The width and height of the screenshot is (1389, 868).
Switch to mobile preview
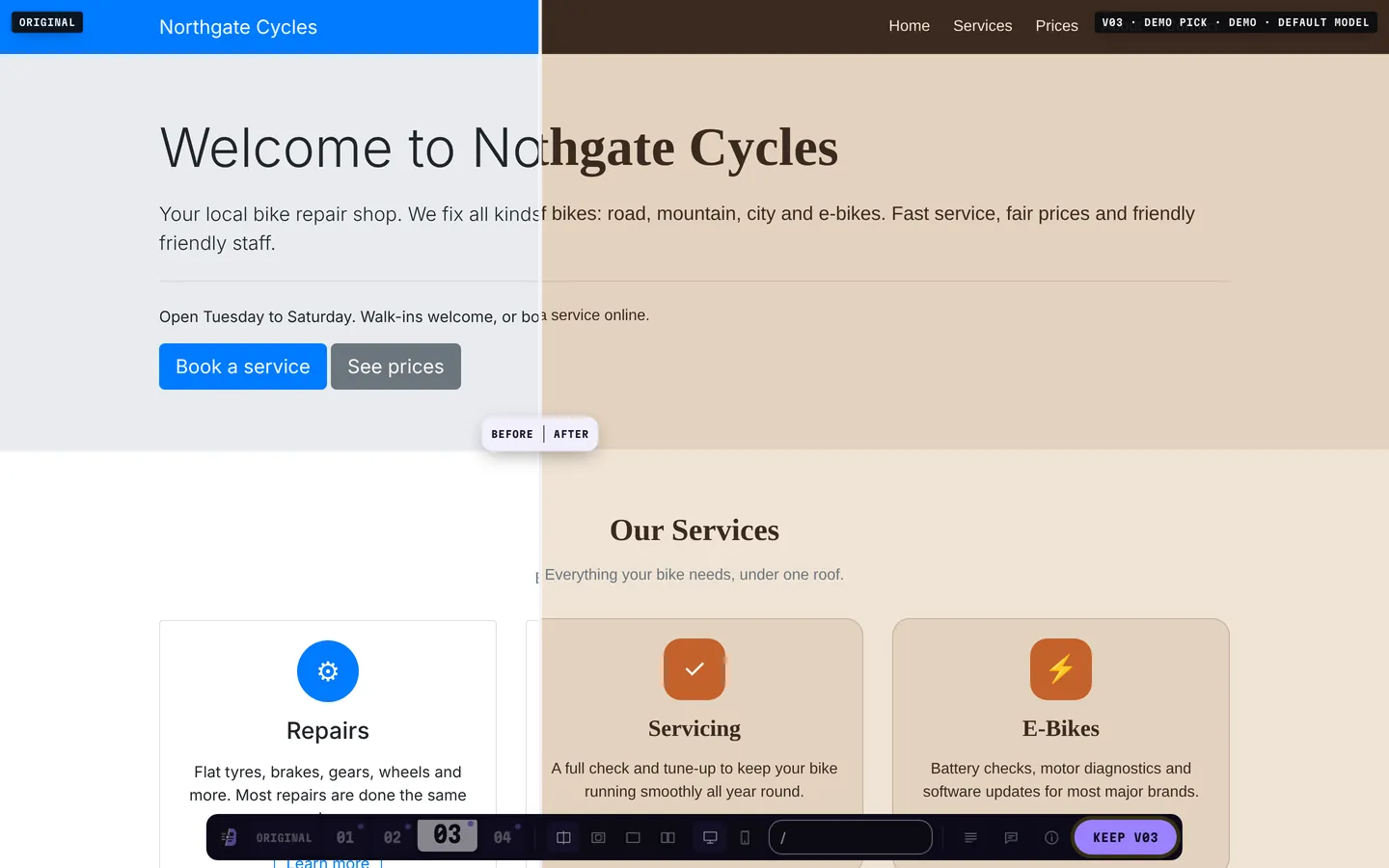pyautogui.click(x=745, y=837)
